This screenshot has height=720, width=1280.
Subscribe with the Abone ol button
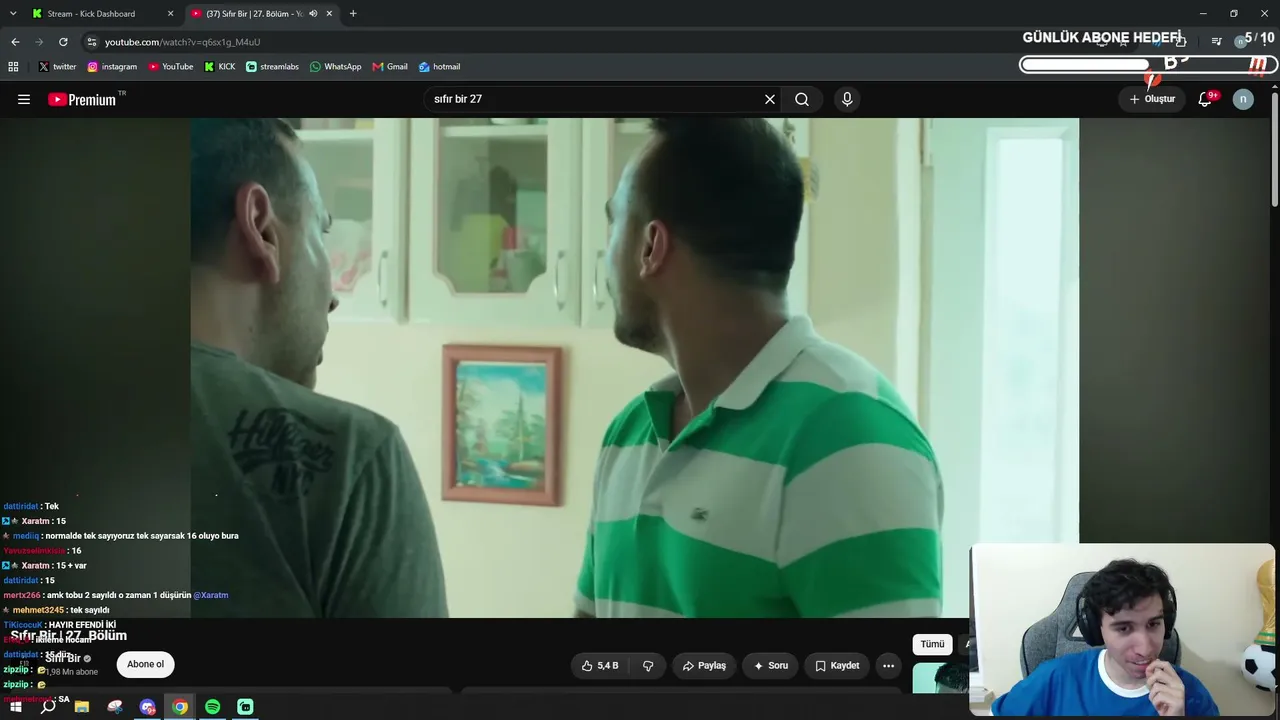pos(145,664)
